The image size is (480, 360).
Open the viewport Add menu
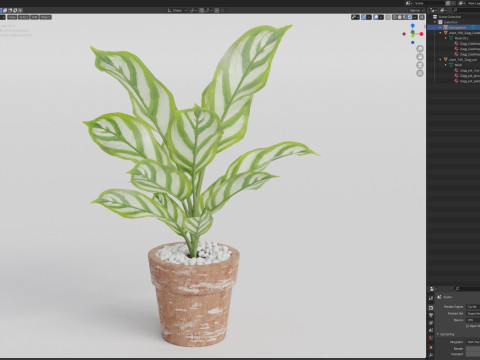[35, 17]
